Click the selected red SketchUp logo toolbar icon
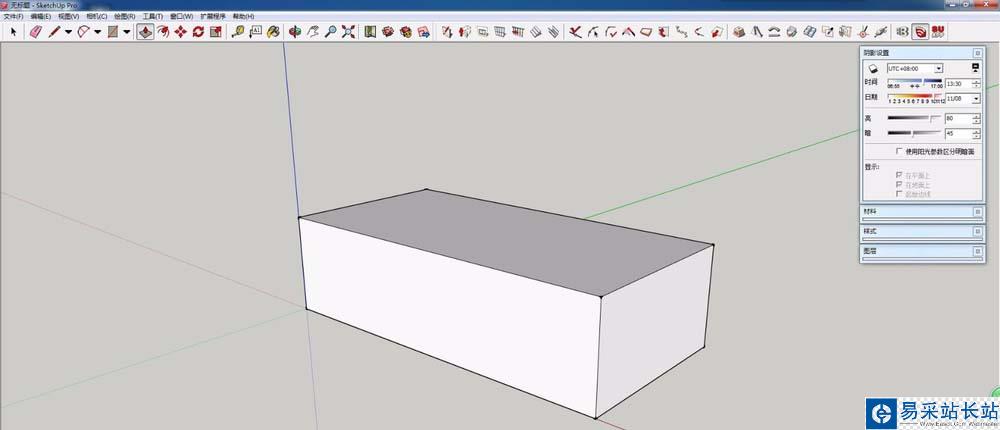Viewport: 1000px width, 430px height. pyautogui.click(x=920, y=32)
